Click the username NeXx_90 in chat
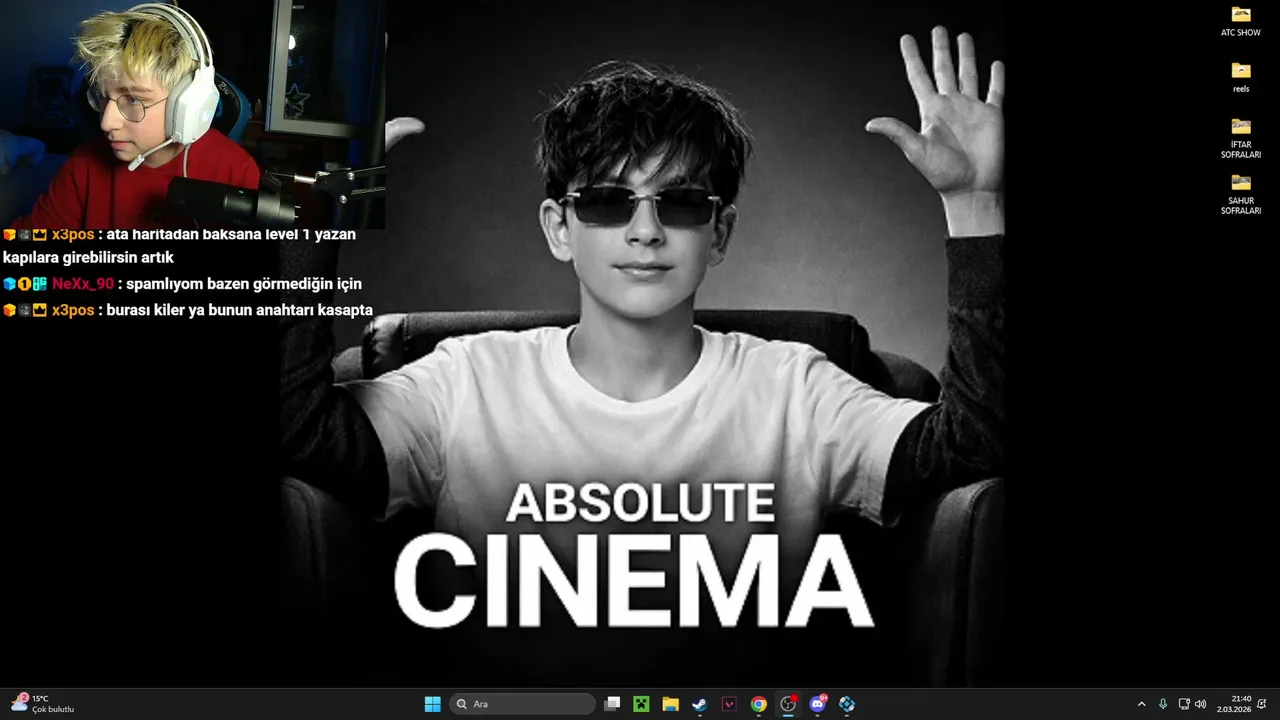This screenshot has width=1280, height=720. pos(83,284)
